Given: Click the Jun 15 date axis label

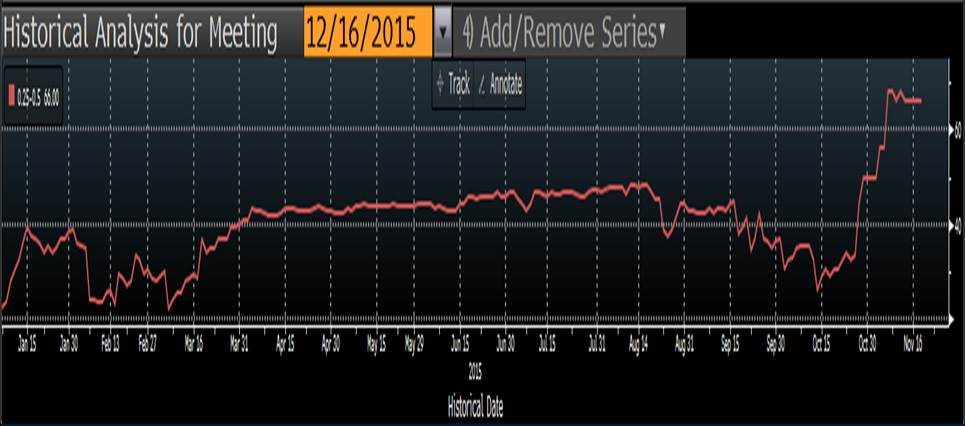Looking at the screenshot, I should [461, 342].
